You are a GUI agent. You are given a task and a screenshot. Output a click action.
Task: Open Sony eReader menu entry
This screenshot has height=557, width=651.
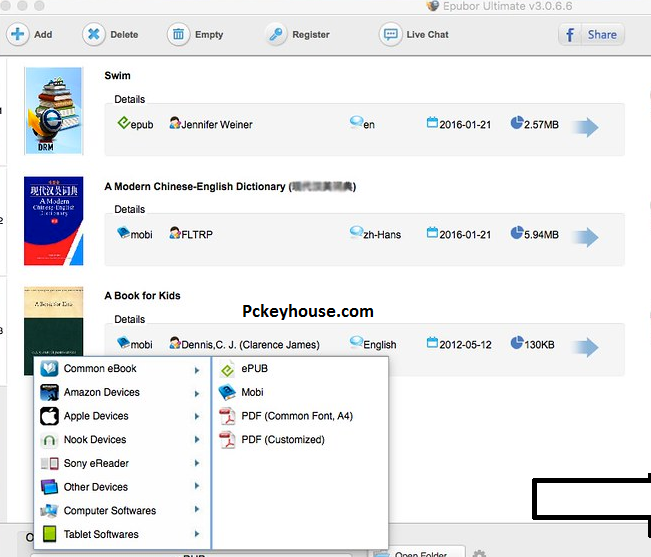(122, 463)
